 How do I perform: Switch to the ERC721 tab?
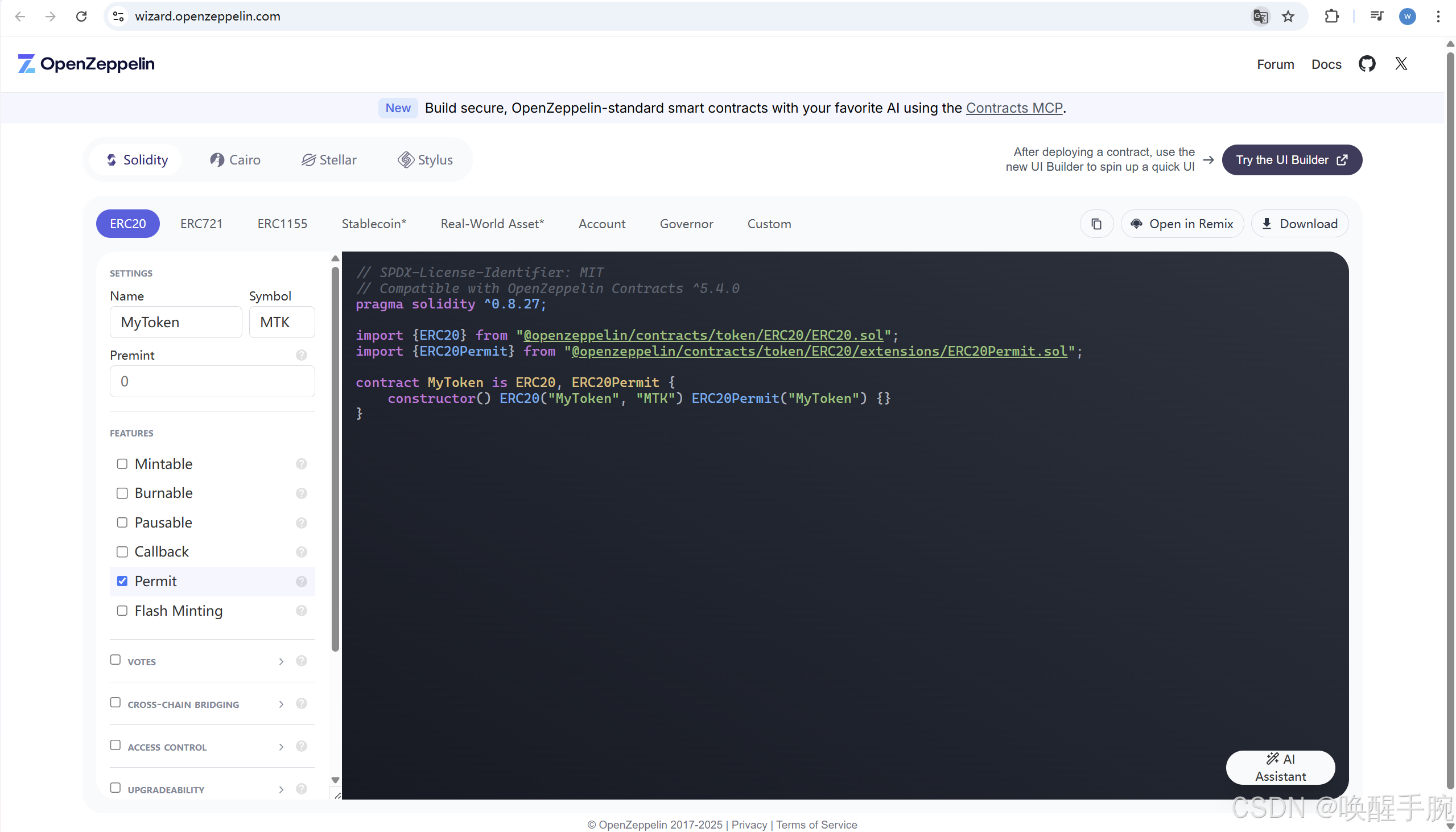coord(201,224)
